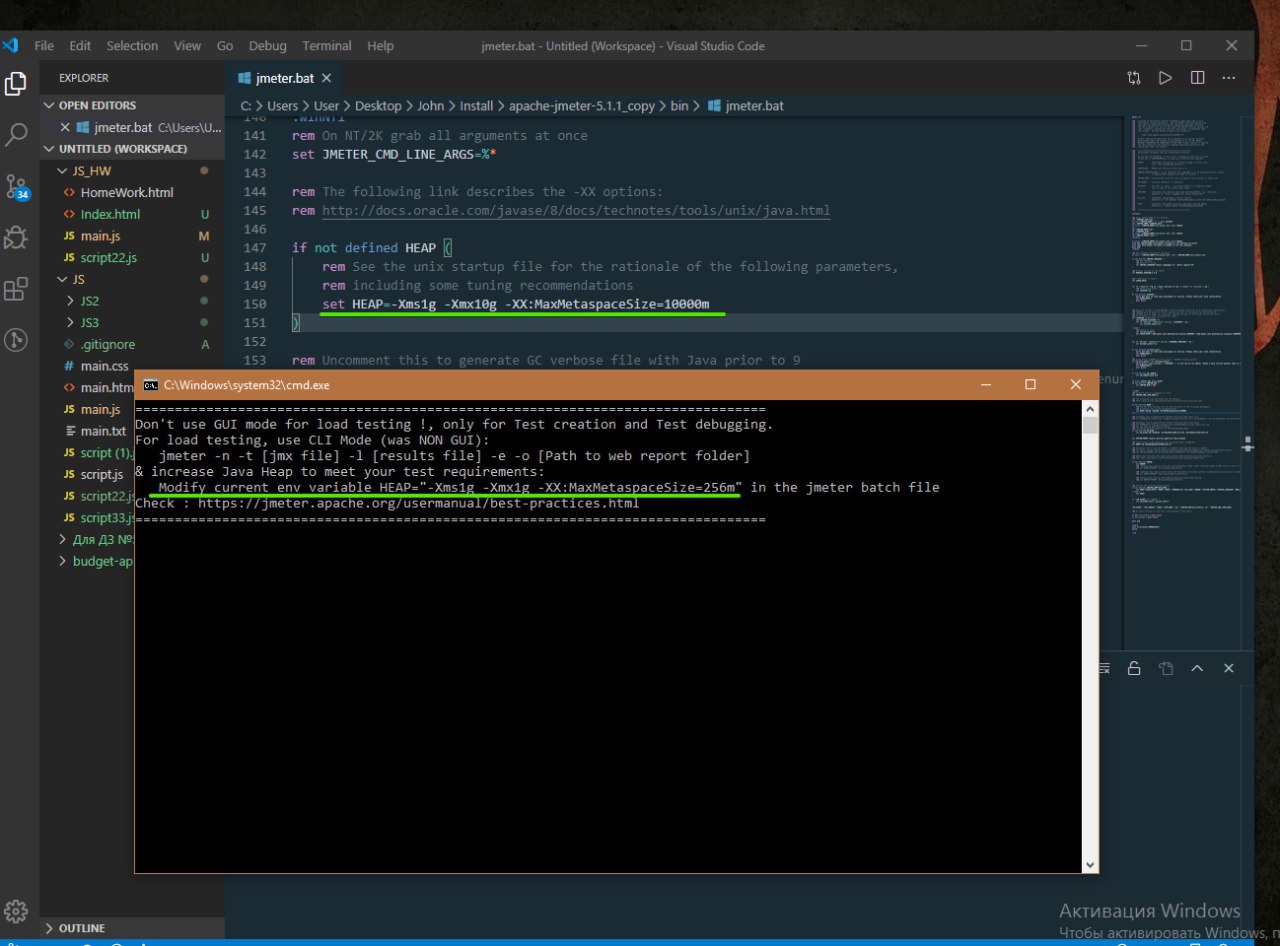The height and width of the screenshot is (946, 1280).
Task: Click the Open Changes compare icon
Action: click(1133, 78)
